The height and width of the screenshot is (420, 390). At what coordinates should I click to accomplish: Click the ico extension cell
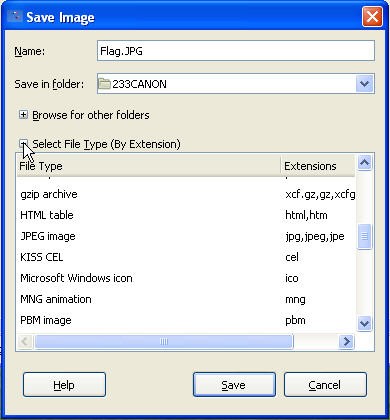[x=292, y=278]
